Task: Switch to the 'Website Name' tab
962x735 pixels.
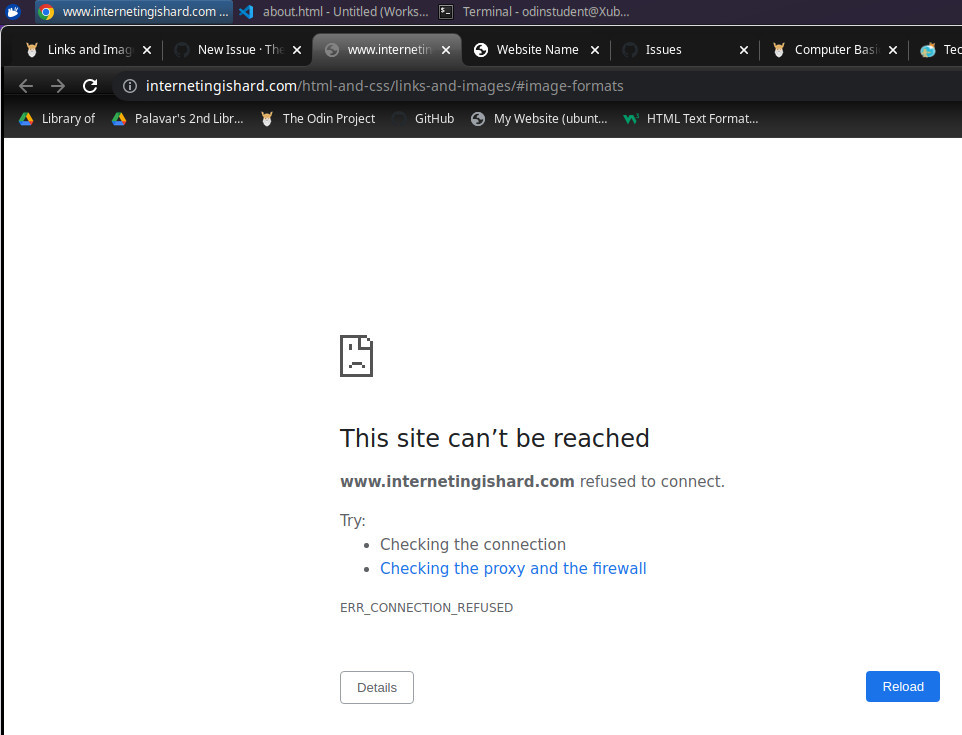Action: click(535, 49)
